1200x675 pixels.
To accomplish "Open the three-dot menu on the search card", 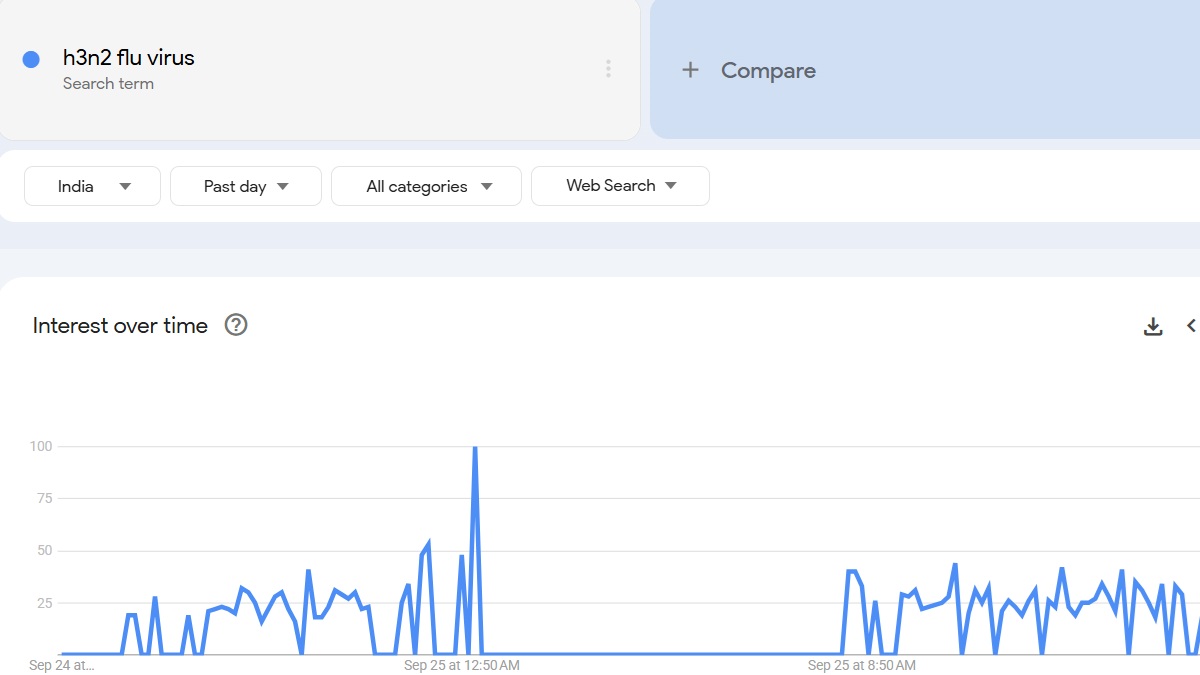I will tap(608, 68).
